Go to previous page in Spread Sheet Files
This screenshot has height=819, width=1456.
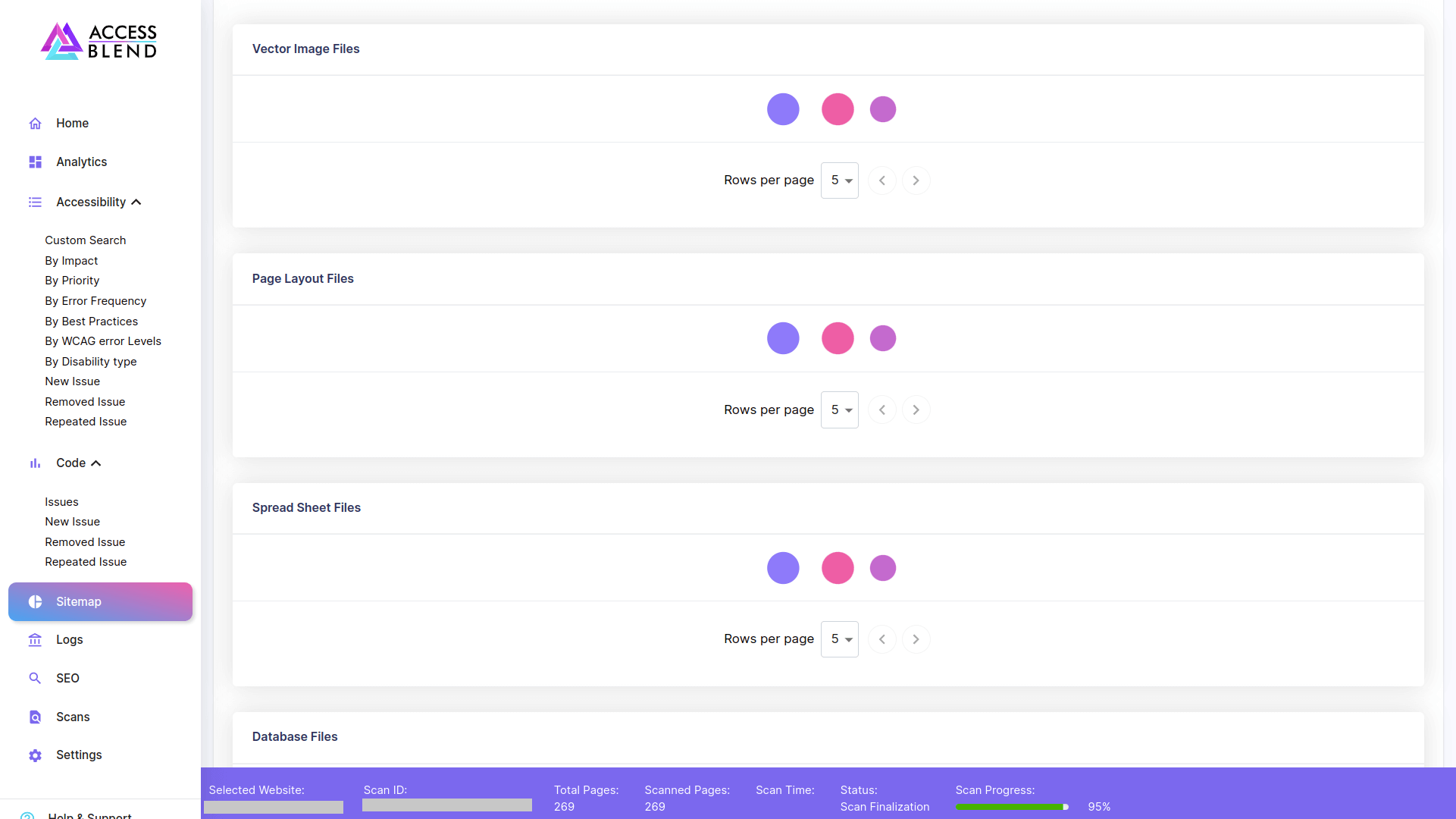[882, 639]
